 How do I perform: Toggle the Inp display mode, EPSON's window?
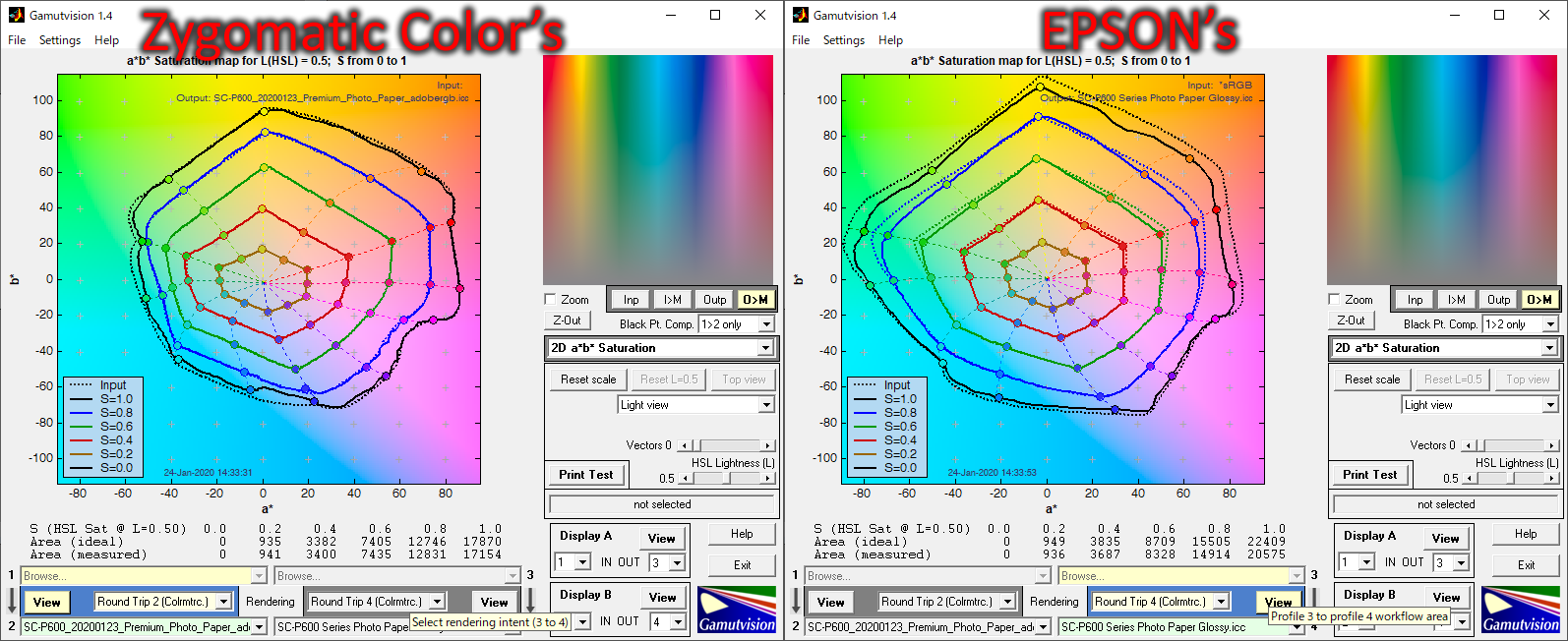pos(1416,300)
